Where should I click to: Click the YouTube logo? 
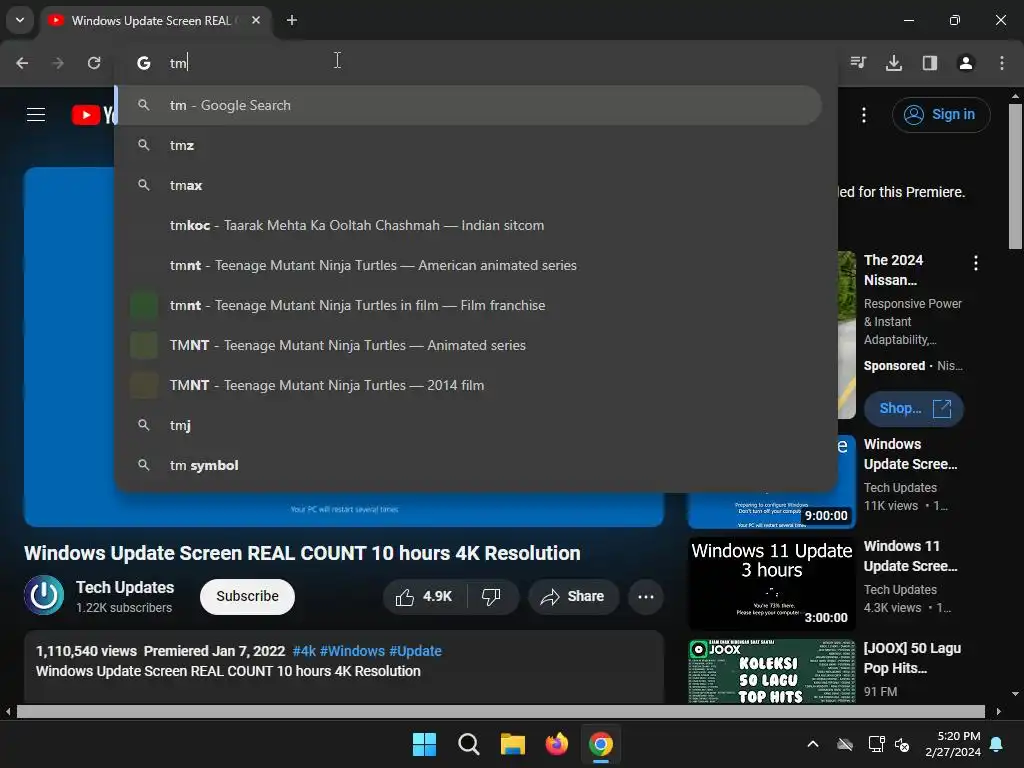(93, 115)
